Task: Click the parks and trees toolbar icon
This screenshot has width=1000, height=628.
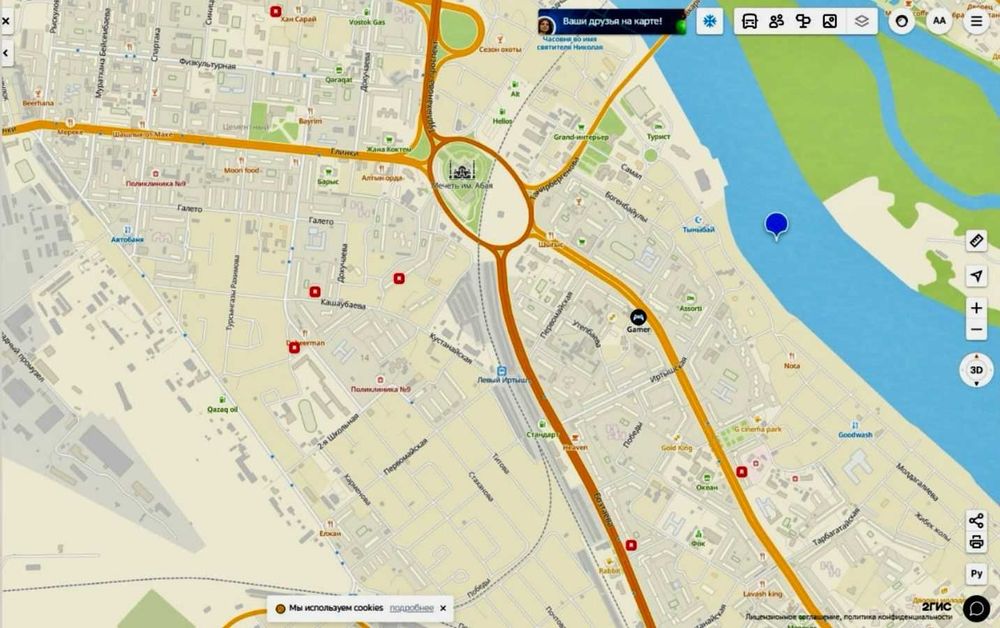Action: (x=803, y=22)
